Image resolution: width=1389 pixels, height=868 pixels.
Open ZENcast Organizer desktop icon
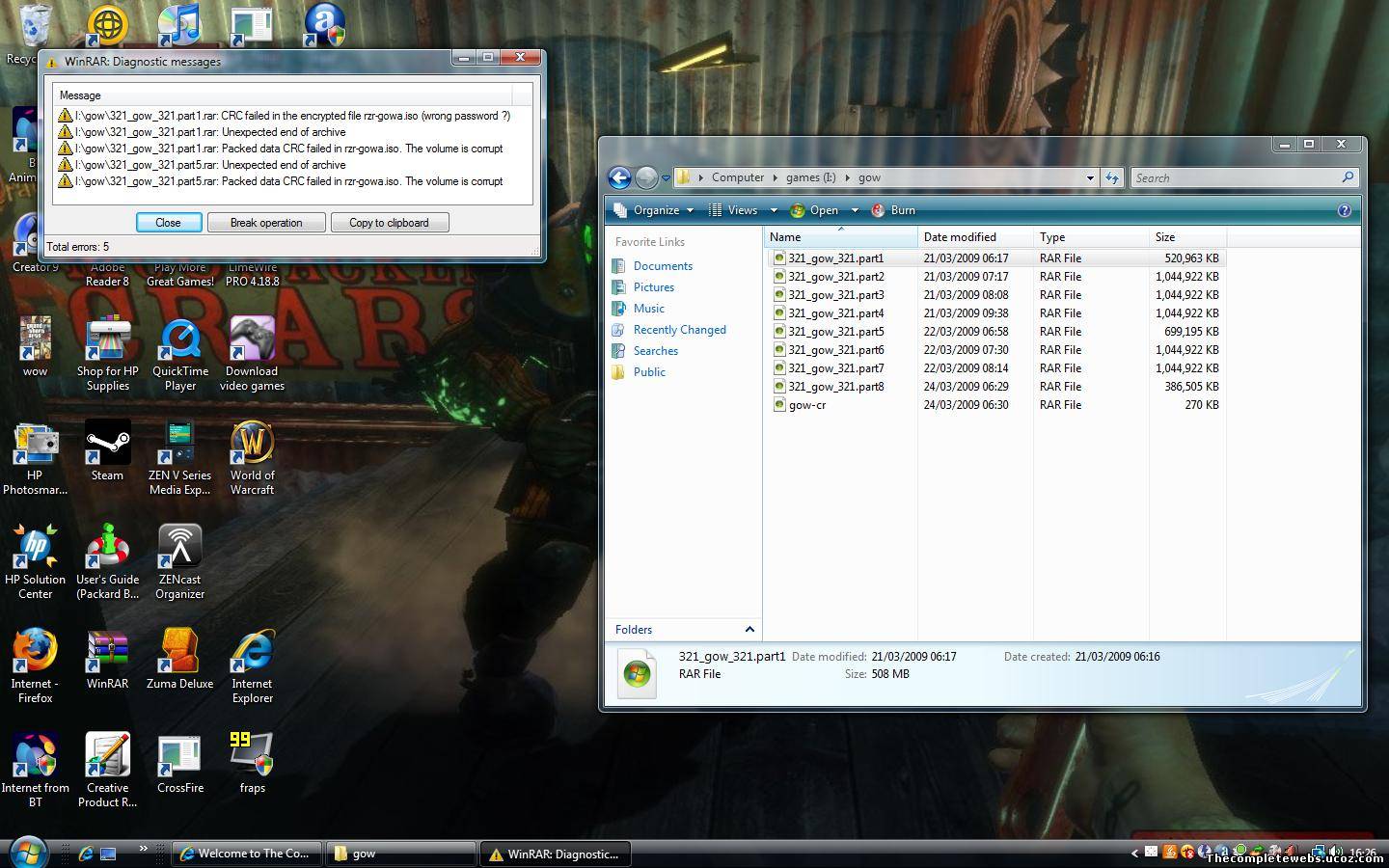point(179,561)
